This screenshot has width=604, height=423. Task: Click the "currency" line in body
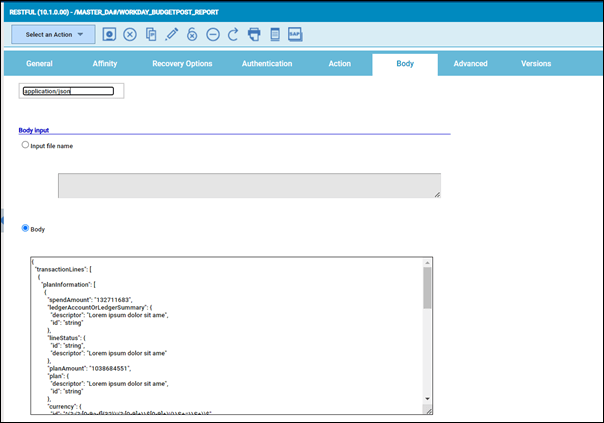64,406
